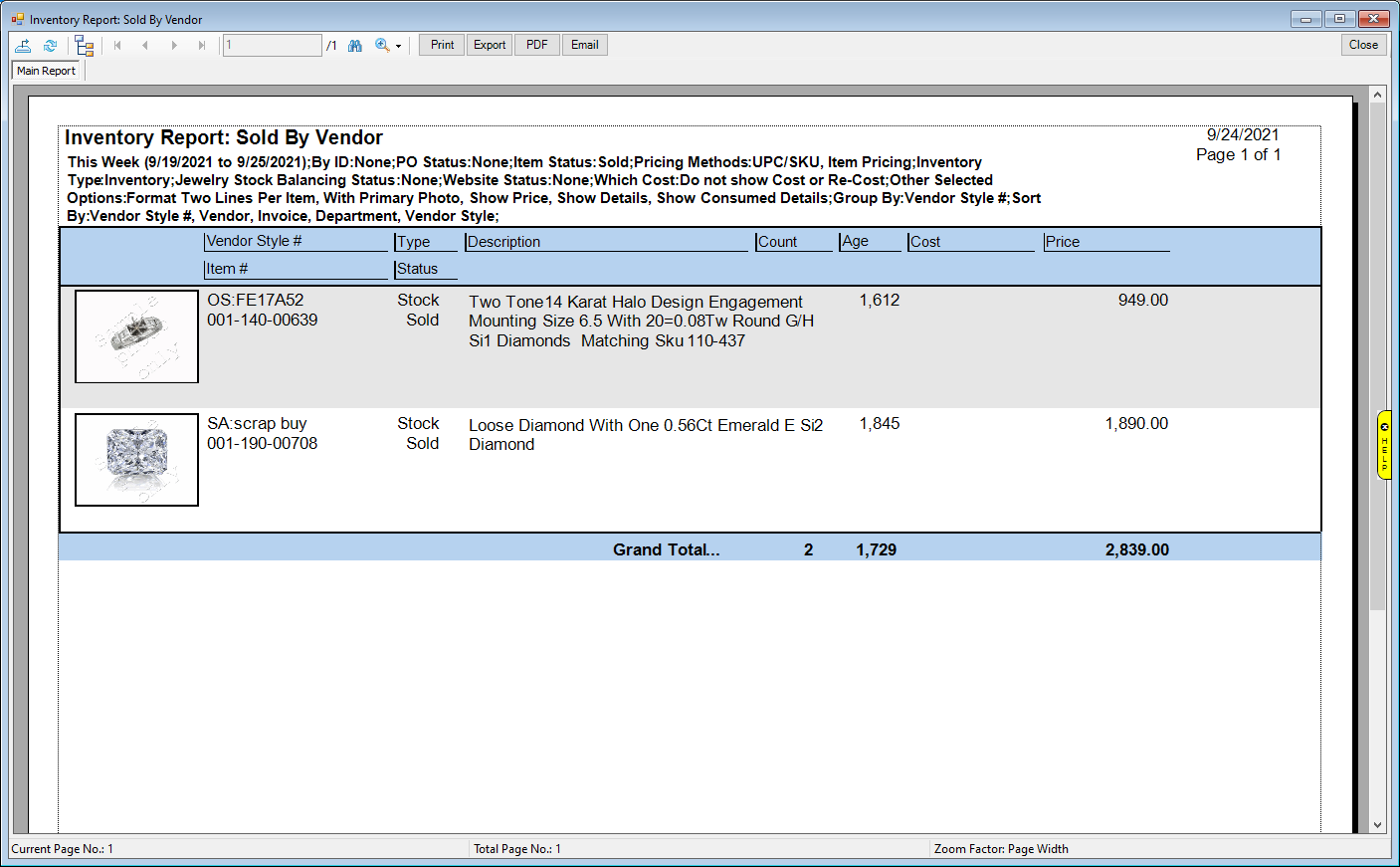Image resolution: width=1400 pixels, height=867 pixels.
Task: Open the zoom level dropdown arrow
Action: (398, 47)
